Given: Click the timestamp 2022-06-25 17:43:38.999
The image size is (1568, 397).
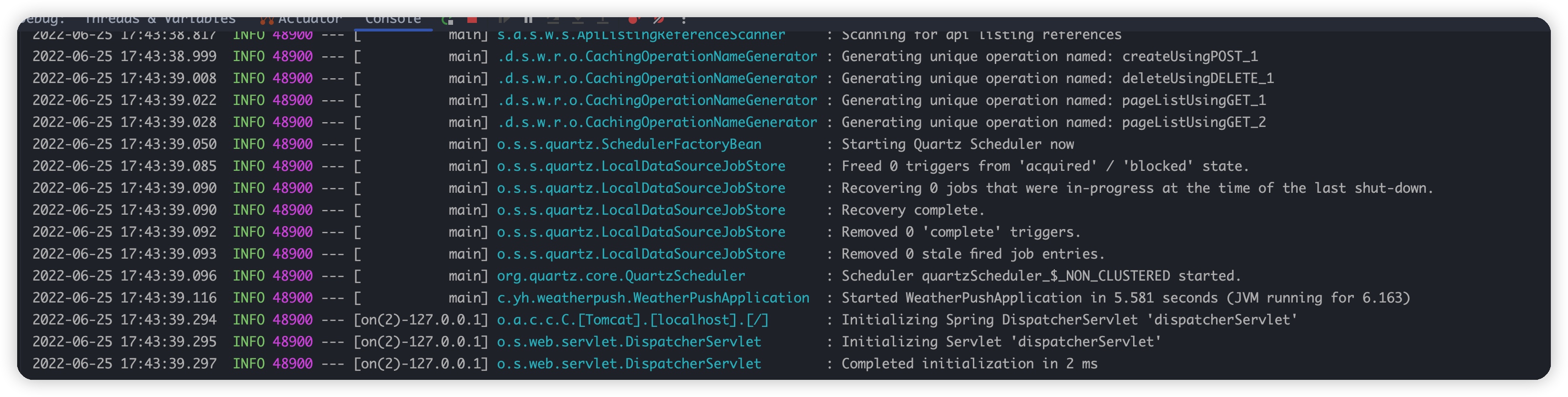Looking at the screenshot, I should coord(124,57).
